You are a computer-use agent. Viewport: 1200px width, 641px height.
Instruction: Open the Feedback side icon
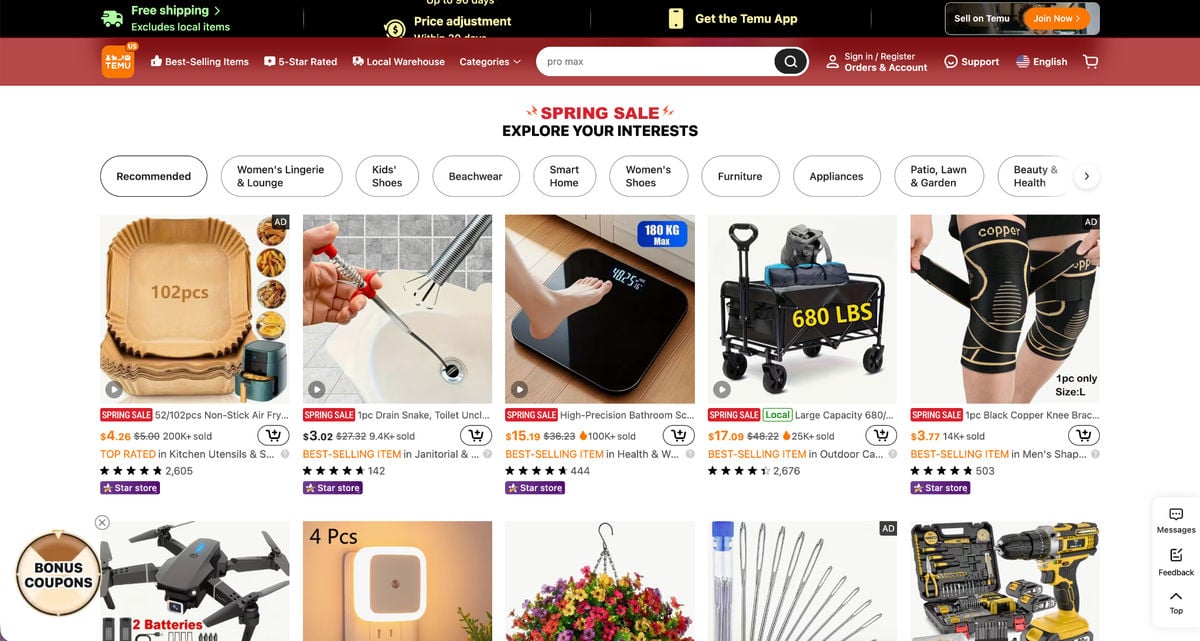tap(1176, 562)
